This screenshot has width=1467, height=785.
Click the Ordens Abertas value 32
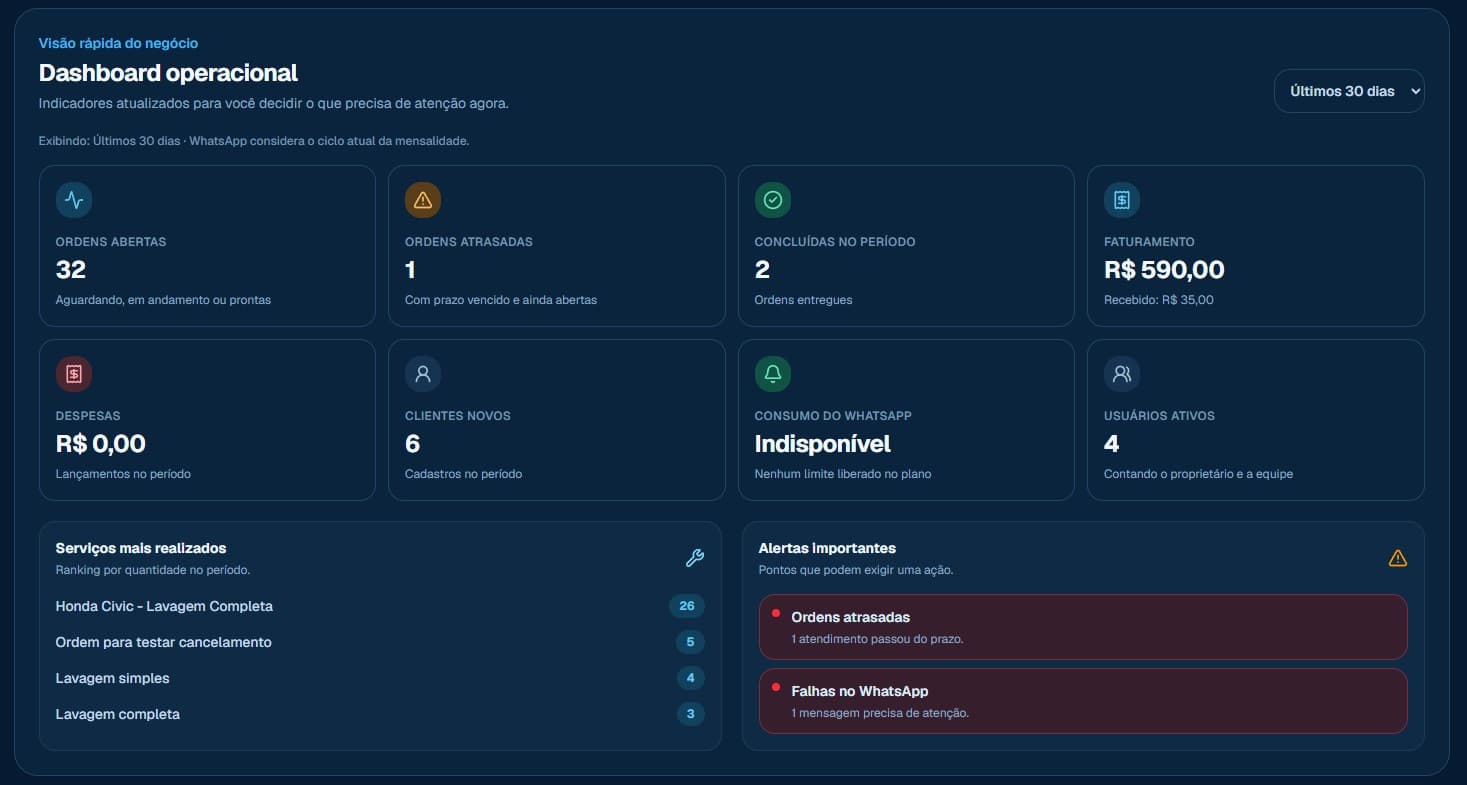[71, 270]
